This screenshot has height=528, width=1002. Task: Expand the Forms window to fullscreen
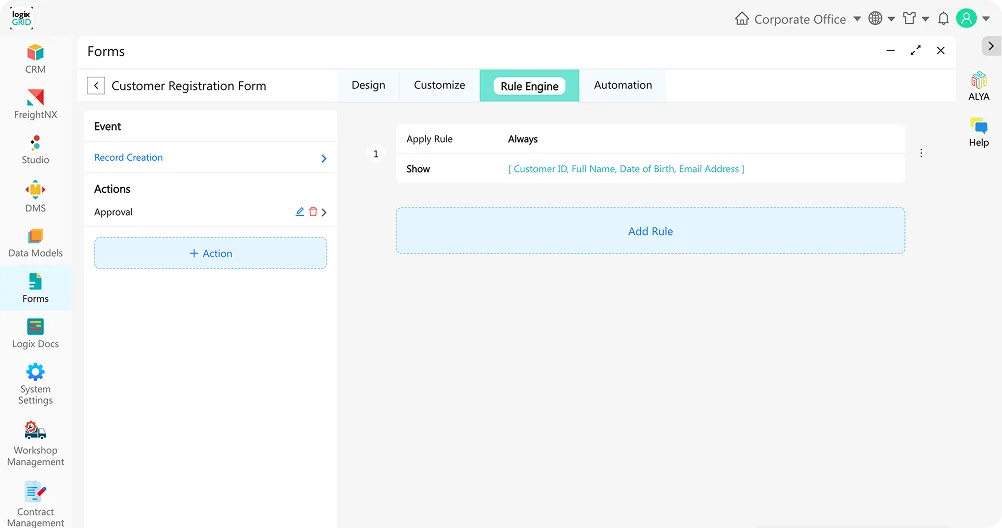coord(916,50)
